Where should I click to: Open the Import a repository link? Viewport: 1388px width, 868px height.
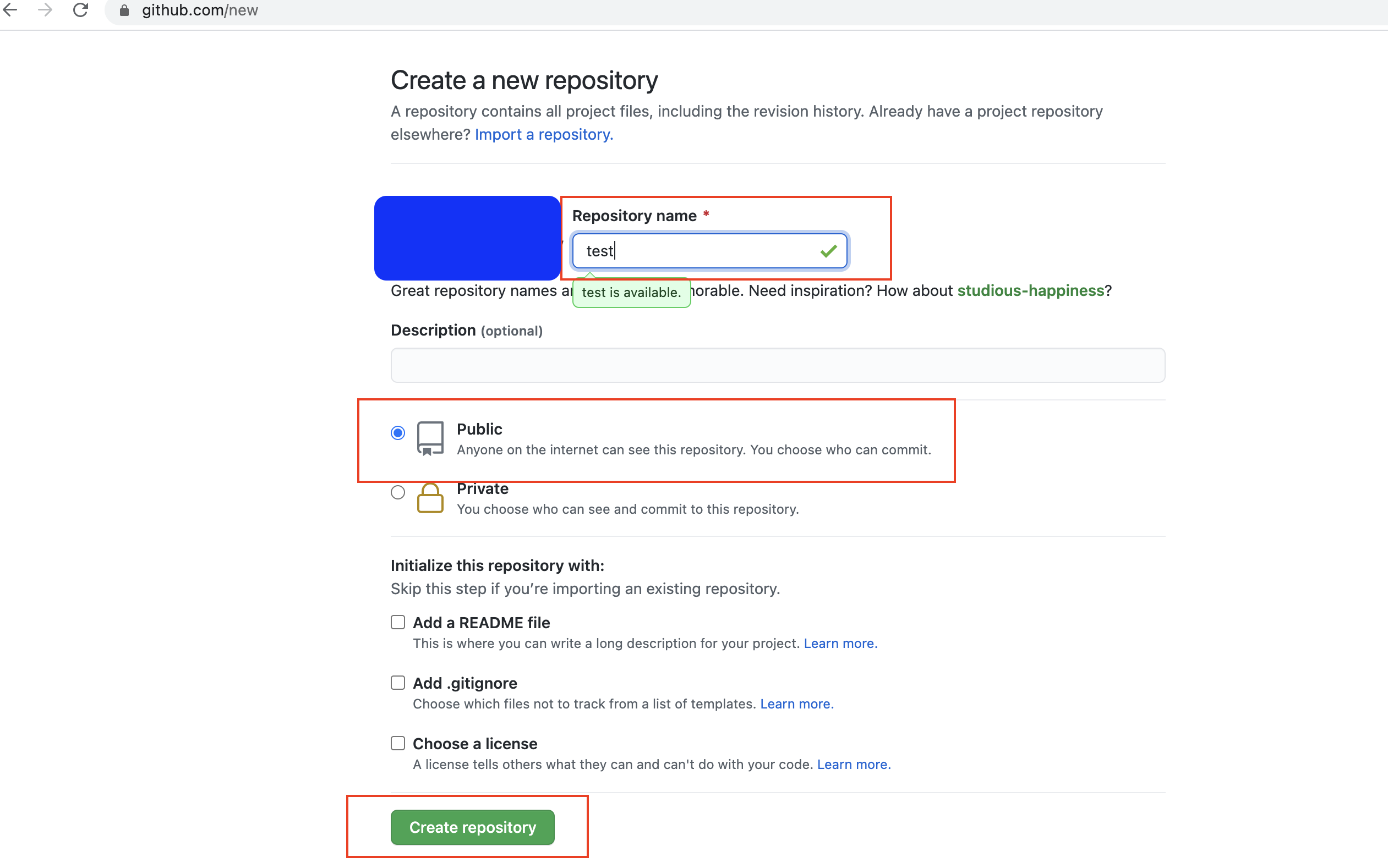point(543,134)
